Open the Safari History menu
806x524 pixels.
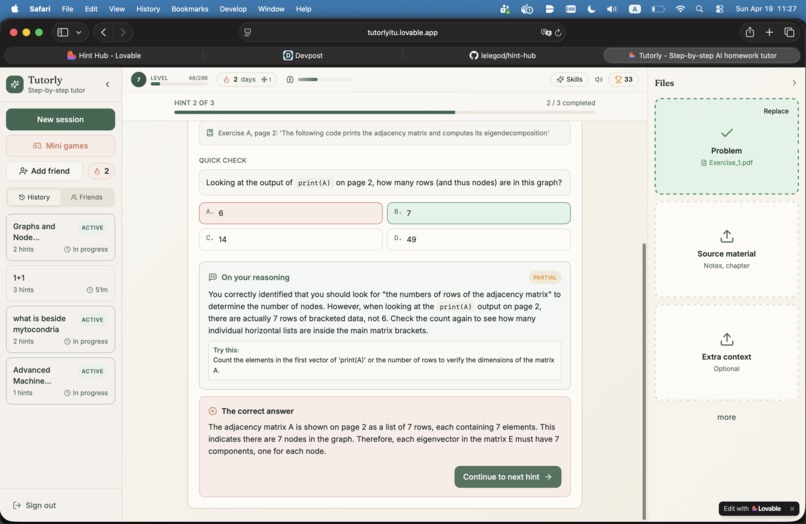148,9
